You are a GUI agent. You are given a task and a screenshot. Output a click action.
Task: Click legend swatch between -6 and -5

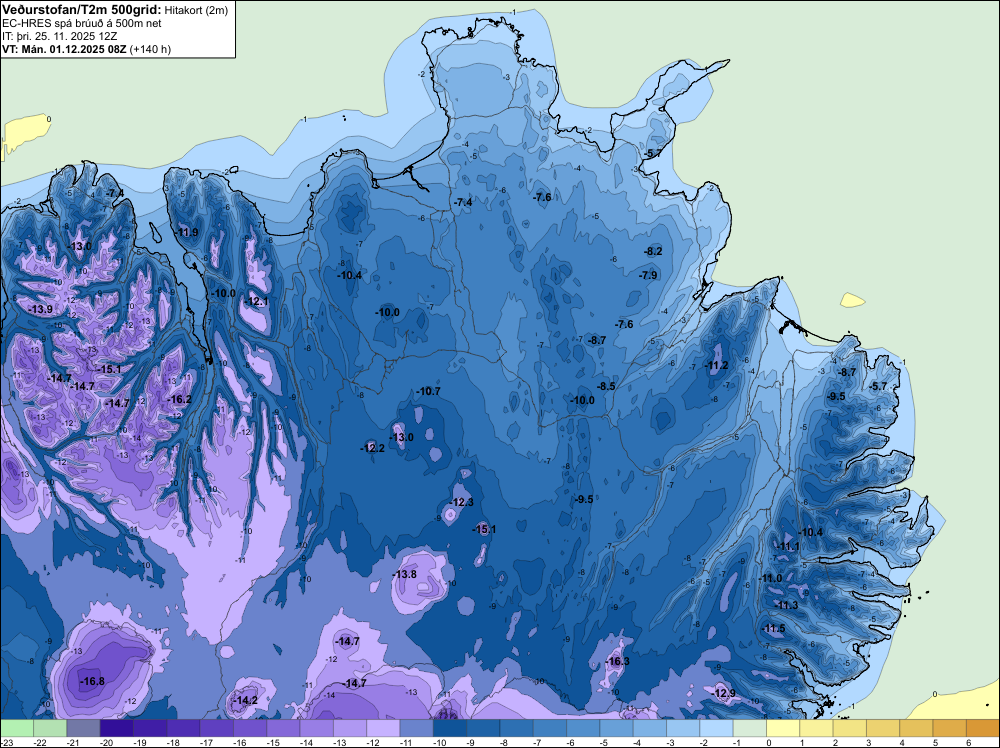point(583,728)
